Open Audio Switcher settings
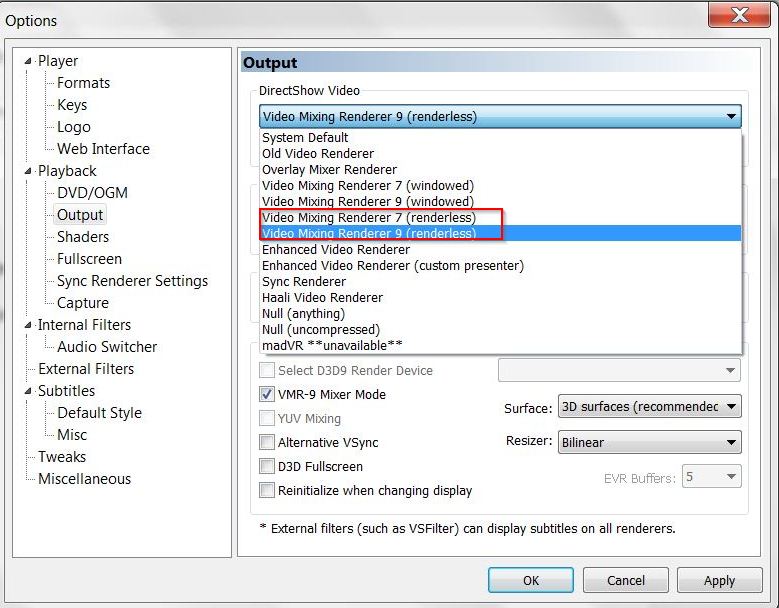 pyautogui.click(x=107, y=347)
